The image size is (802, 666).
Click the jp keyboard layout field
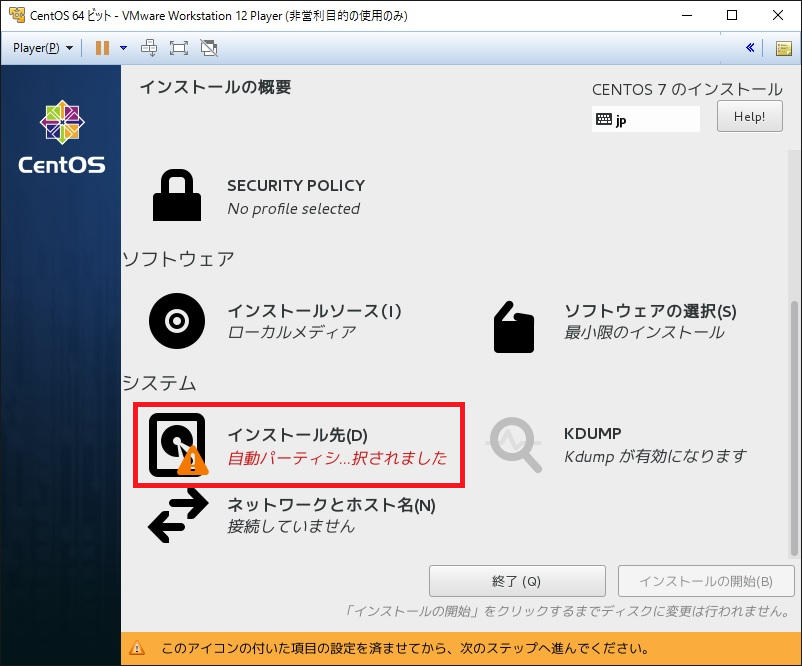(645, 119)
